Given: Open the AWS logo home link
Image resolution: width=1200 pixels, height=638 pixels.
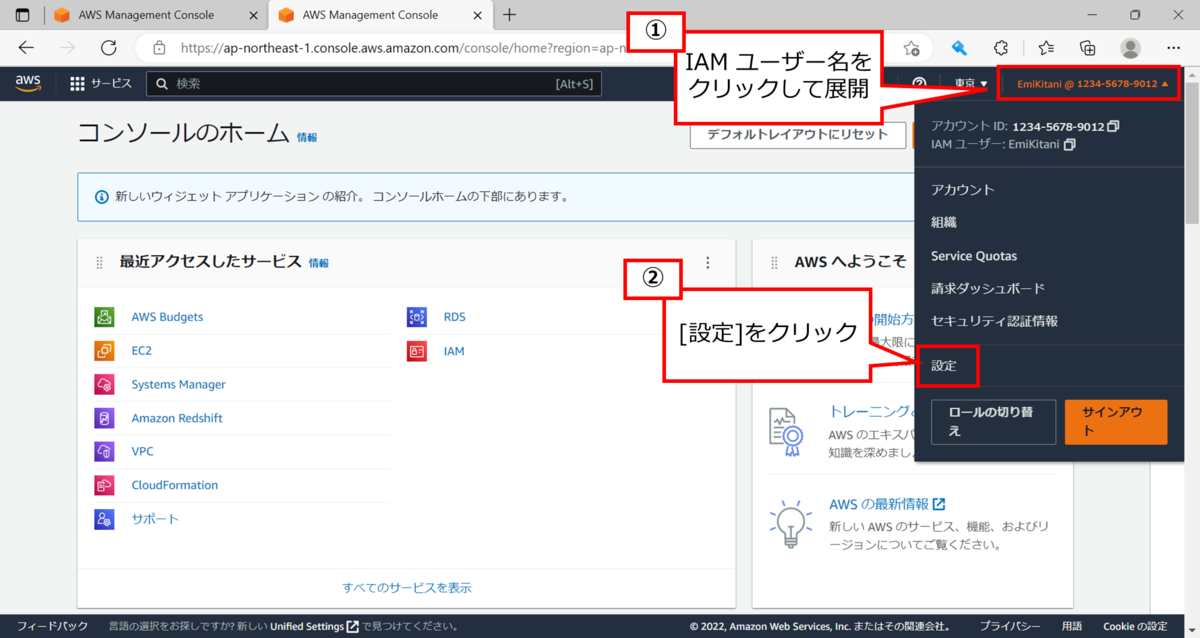Looking at the screenshot, I should (x=28, y=83).
